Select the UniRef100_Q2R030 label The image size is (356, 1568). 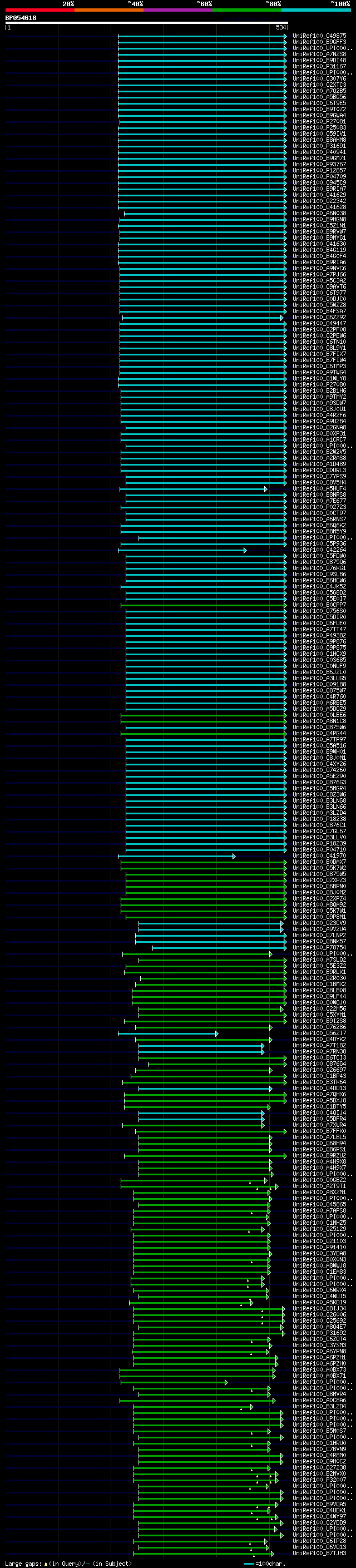(319, 978)
